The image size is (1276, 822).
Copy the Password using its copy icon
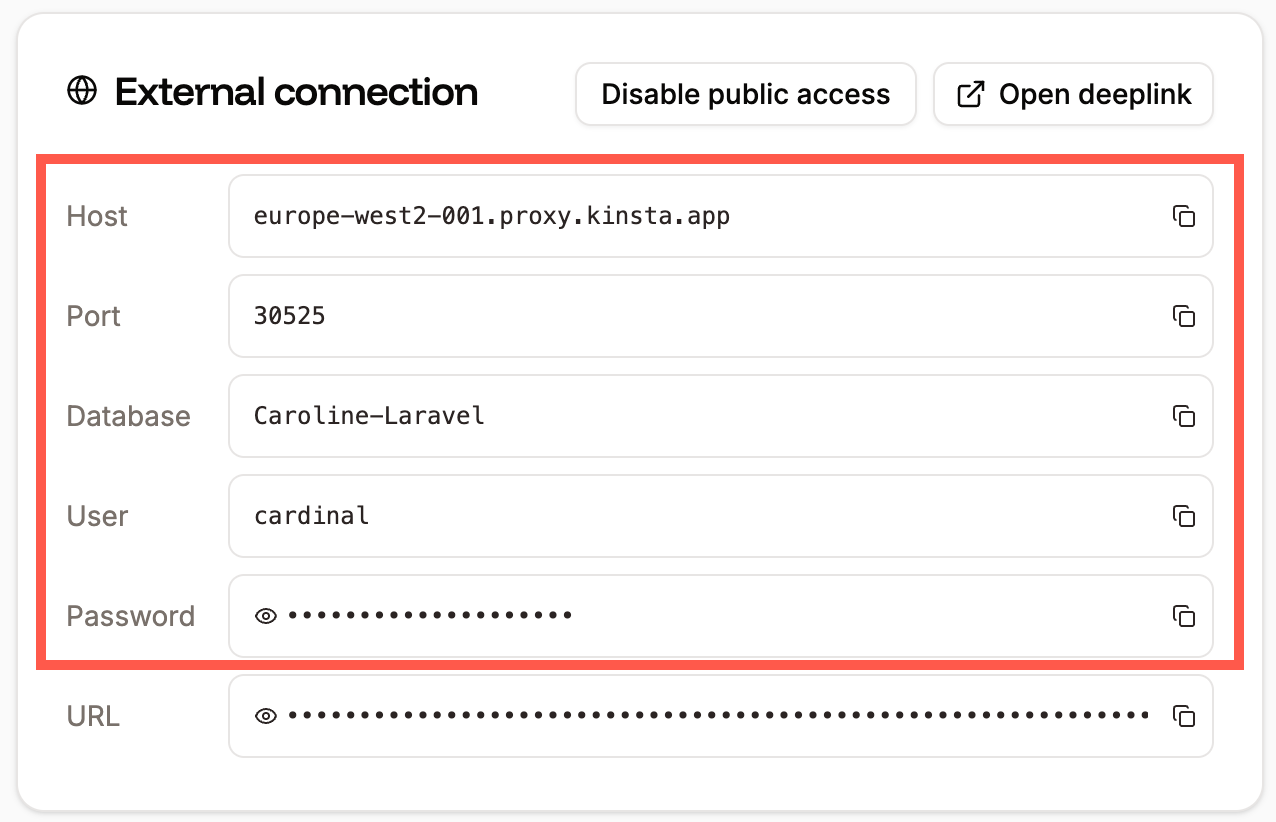click(1185, 617)
